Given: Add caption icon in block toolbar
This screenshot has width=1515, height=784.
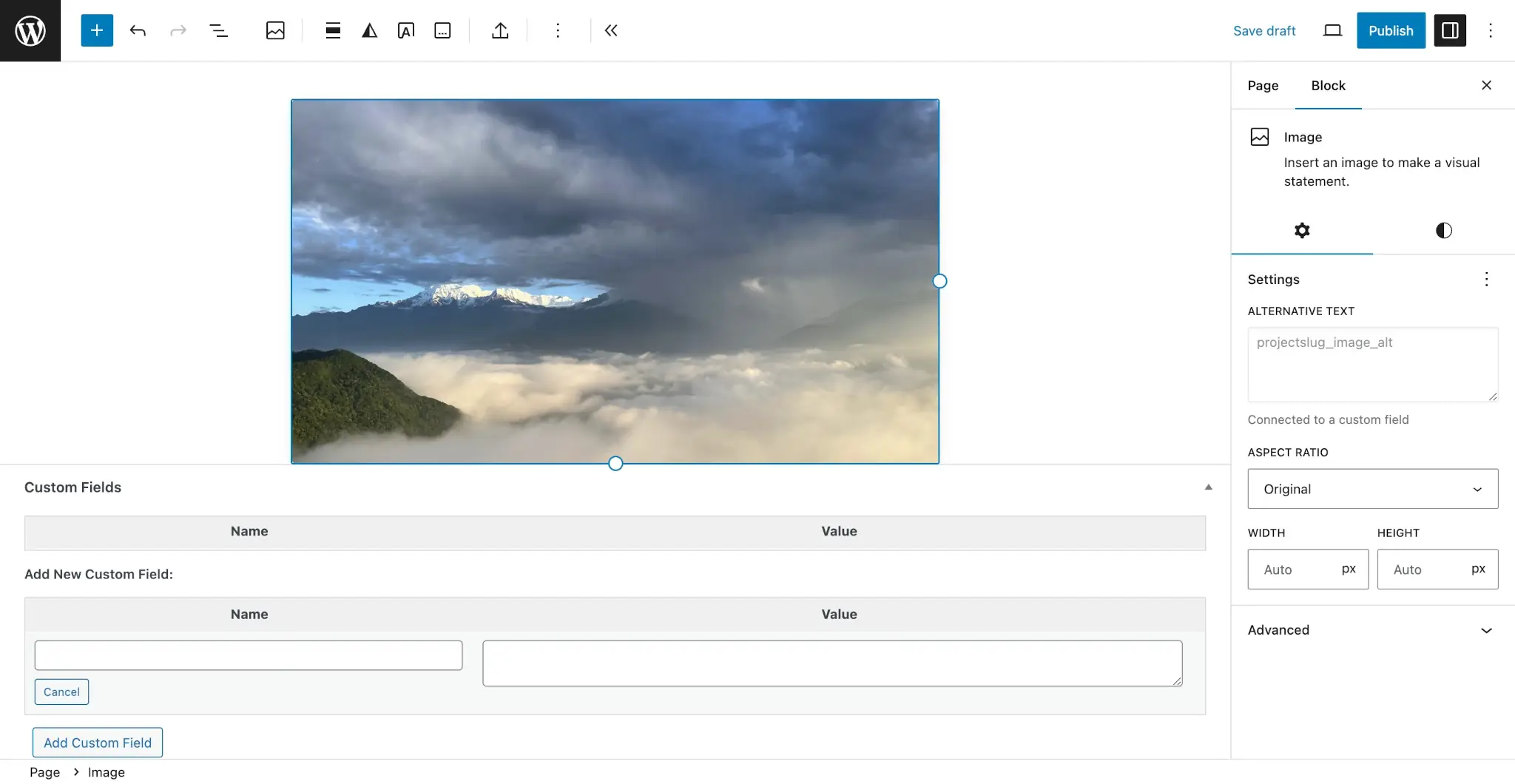Looking at the screenshot, I should pyautogui.click(x=442, y=30).
